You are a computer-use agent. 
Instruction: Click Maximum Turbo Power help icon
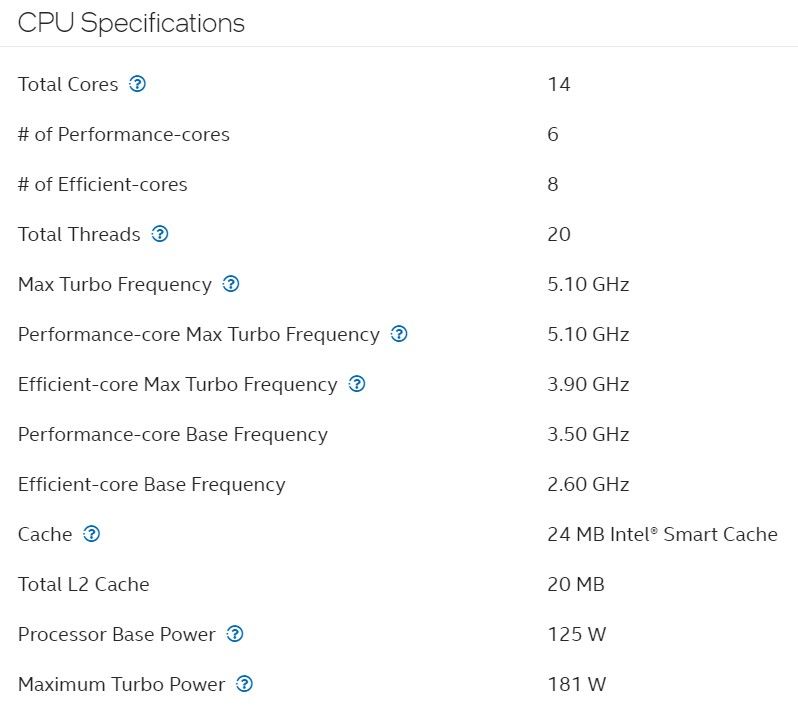click(x=244, y=683)
